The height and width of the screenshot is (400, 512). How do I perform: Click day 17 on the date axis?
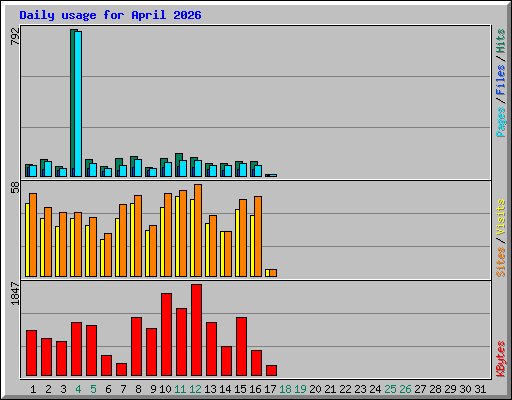[270, 389]
